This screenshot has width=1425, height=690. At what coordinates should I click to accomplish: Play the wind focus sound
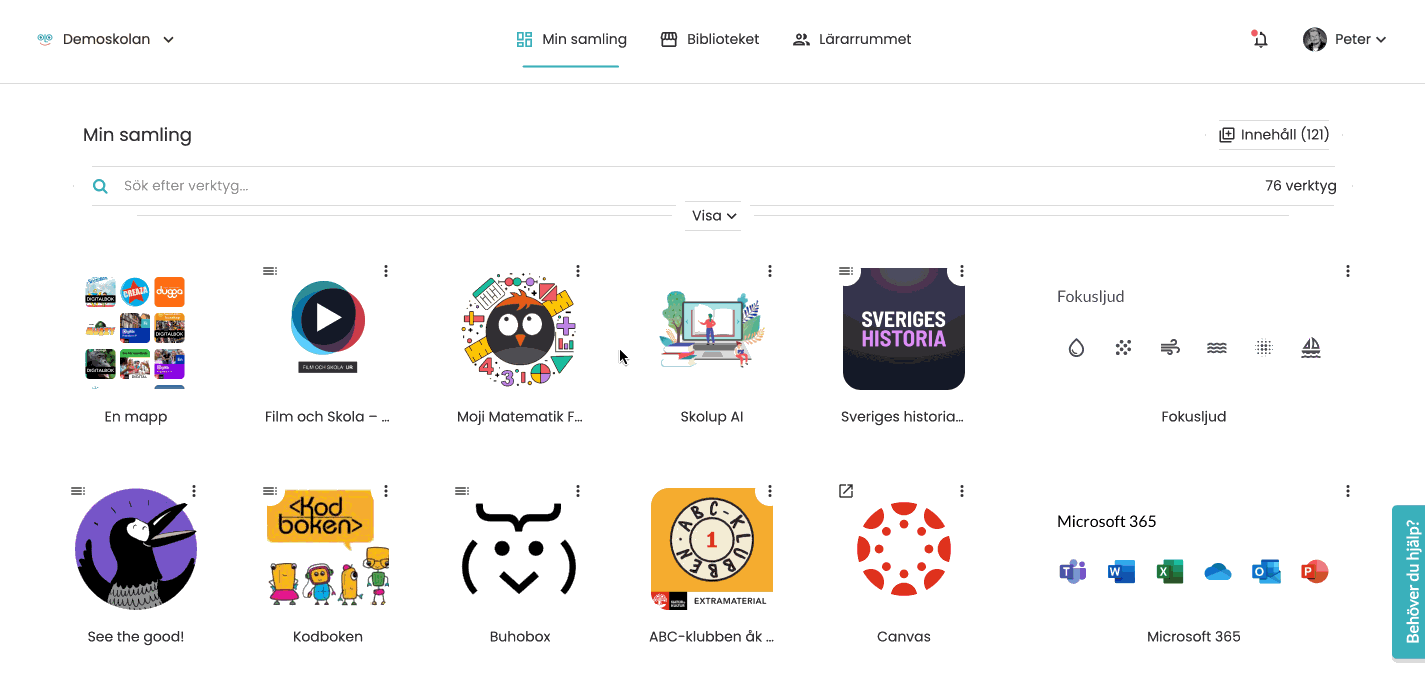coord(1170,348)
